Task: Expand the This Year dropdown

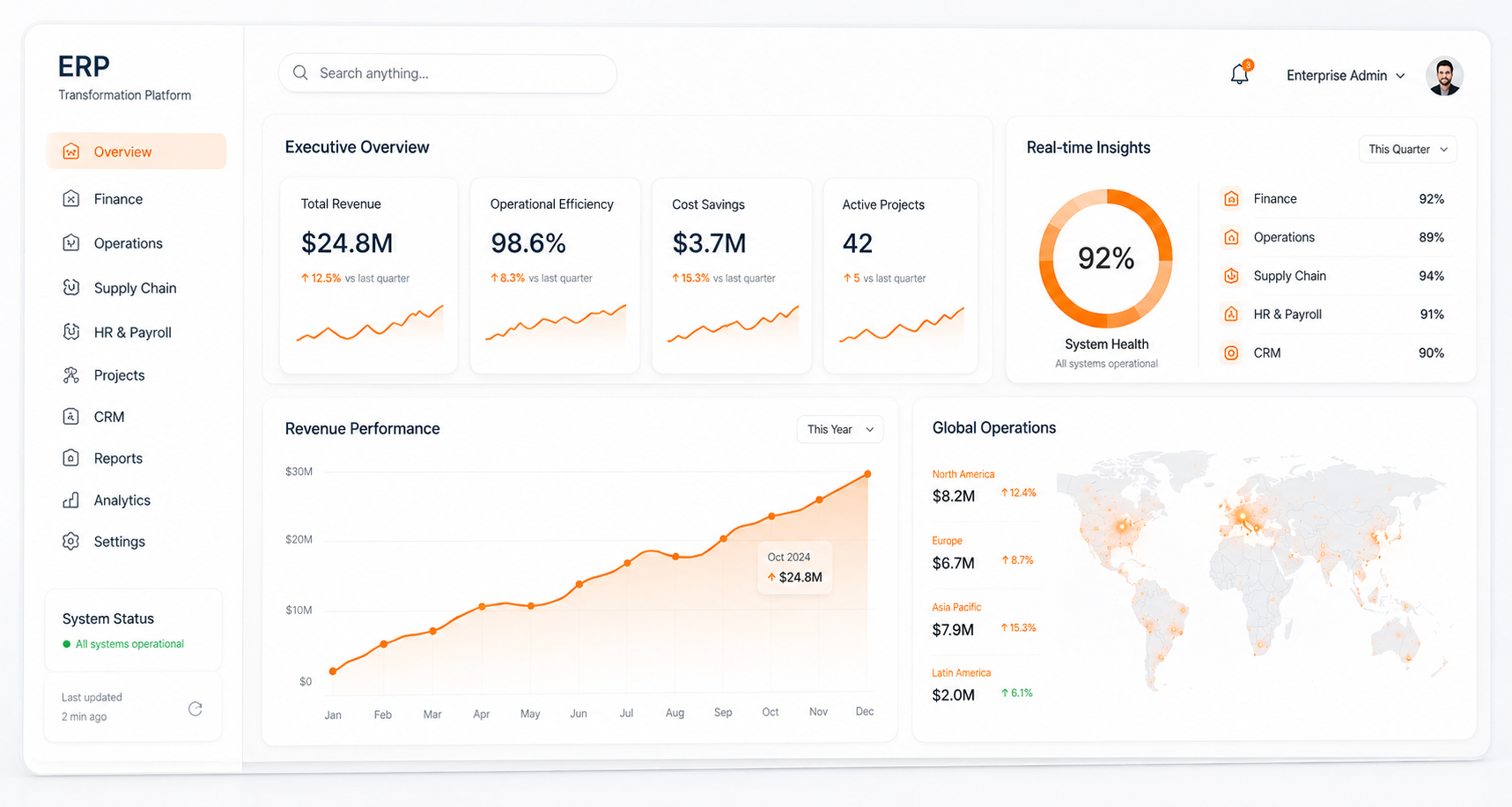Action: tap(840, 429)
